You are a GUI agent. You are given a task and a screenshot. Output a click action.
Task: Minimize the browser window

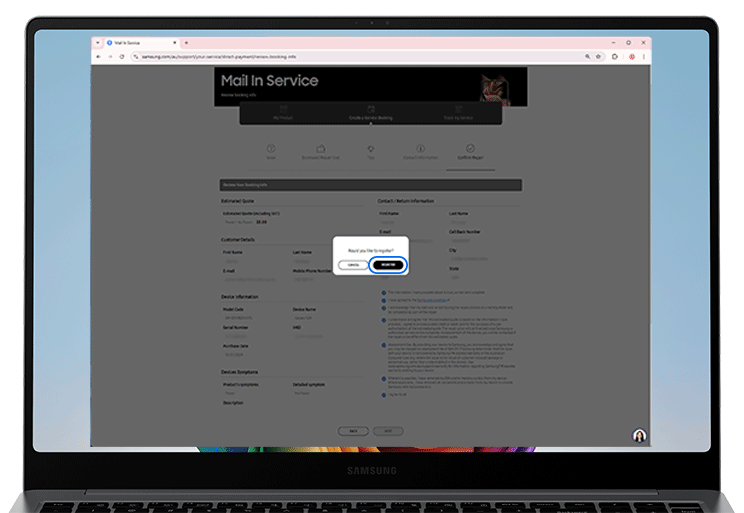(x=613, y=43)
